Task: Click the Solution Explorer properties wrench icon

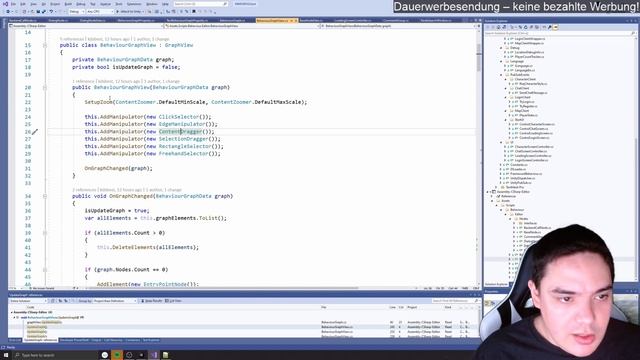Action: [550, 27]
